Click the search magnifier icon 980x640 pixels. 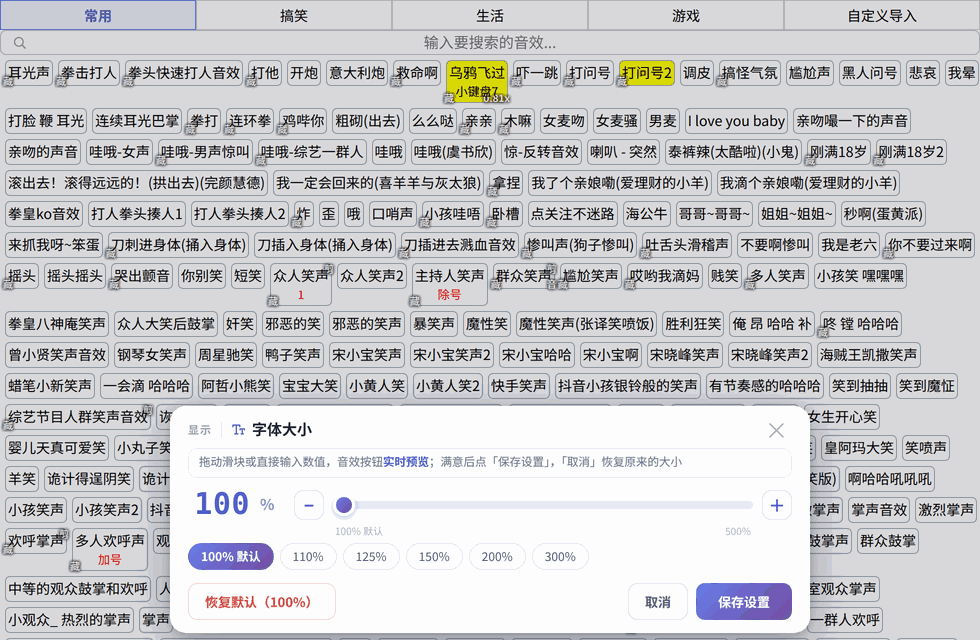(x=19, y=42)
